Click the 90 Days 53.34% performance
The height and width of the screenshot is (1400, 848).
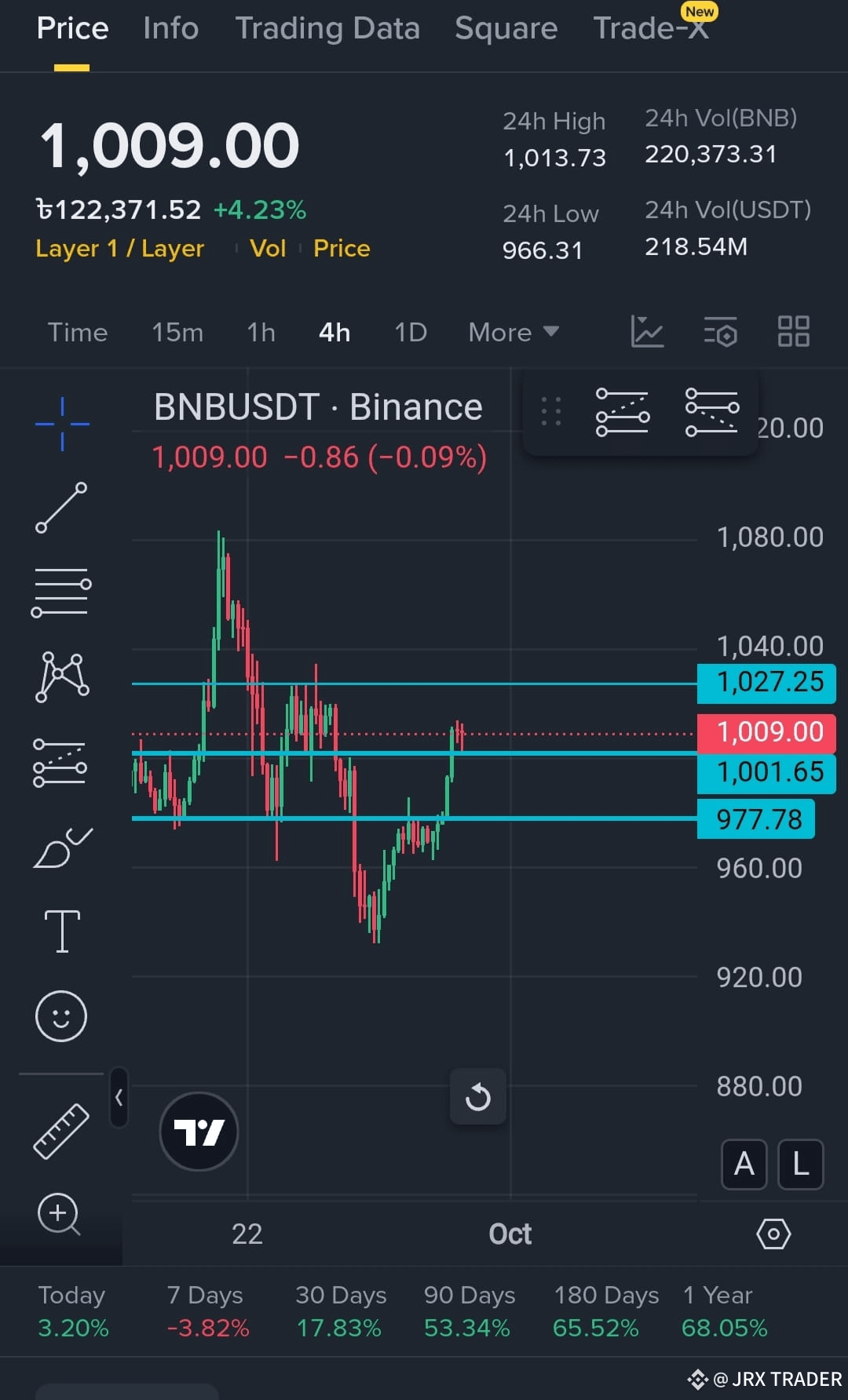pyautogui.click(x=469, y=1311)
